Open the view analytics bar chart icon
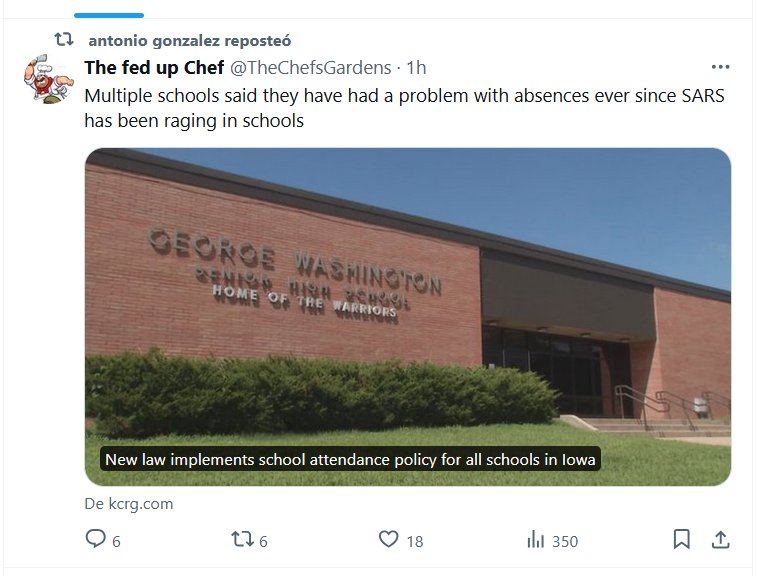The height and width of the screenshot is (576, 758). click(535, 540)
